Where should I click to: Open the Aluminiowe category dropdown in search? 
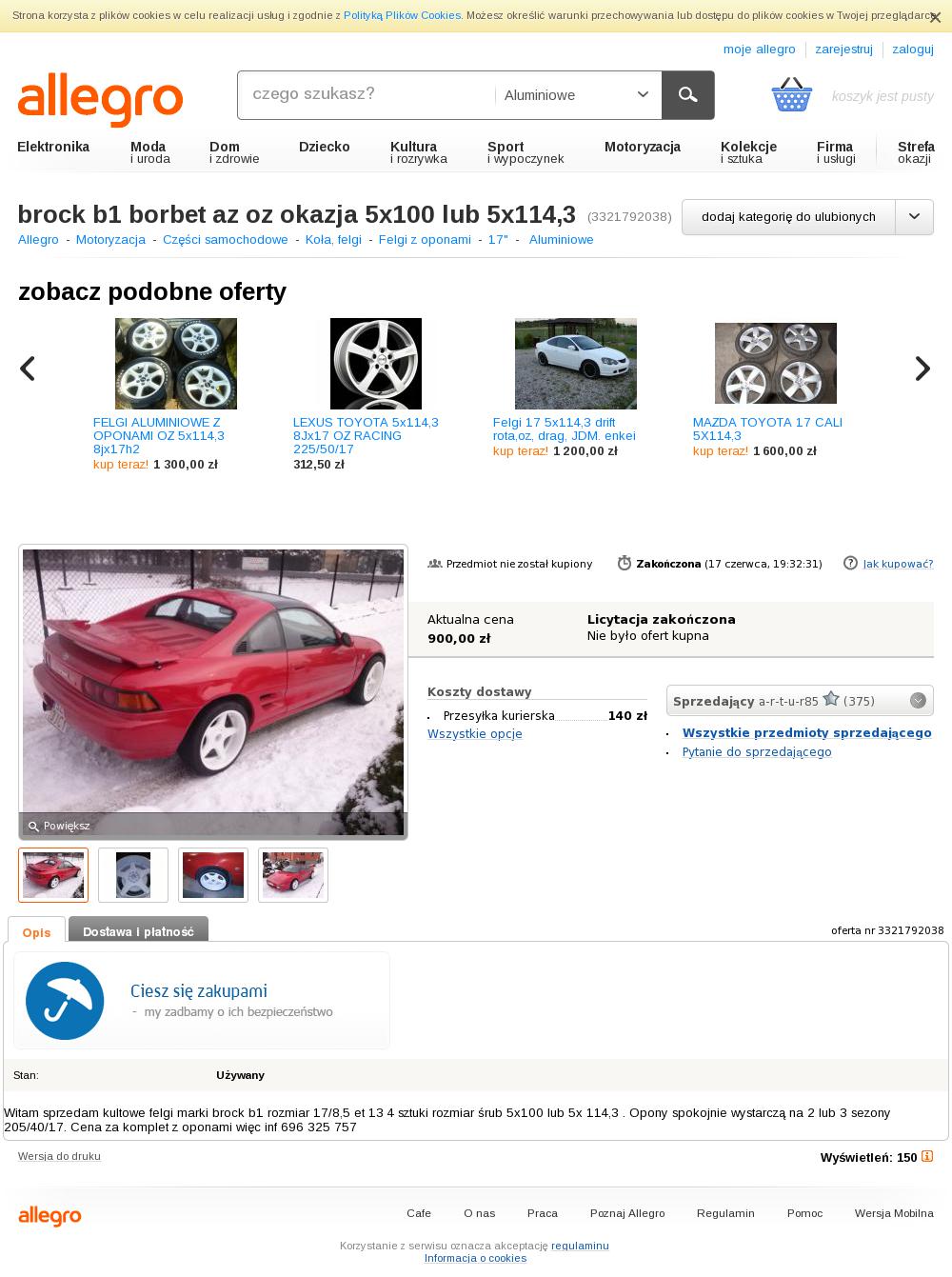[x=577, y=95]
